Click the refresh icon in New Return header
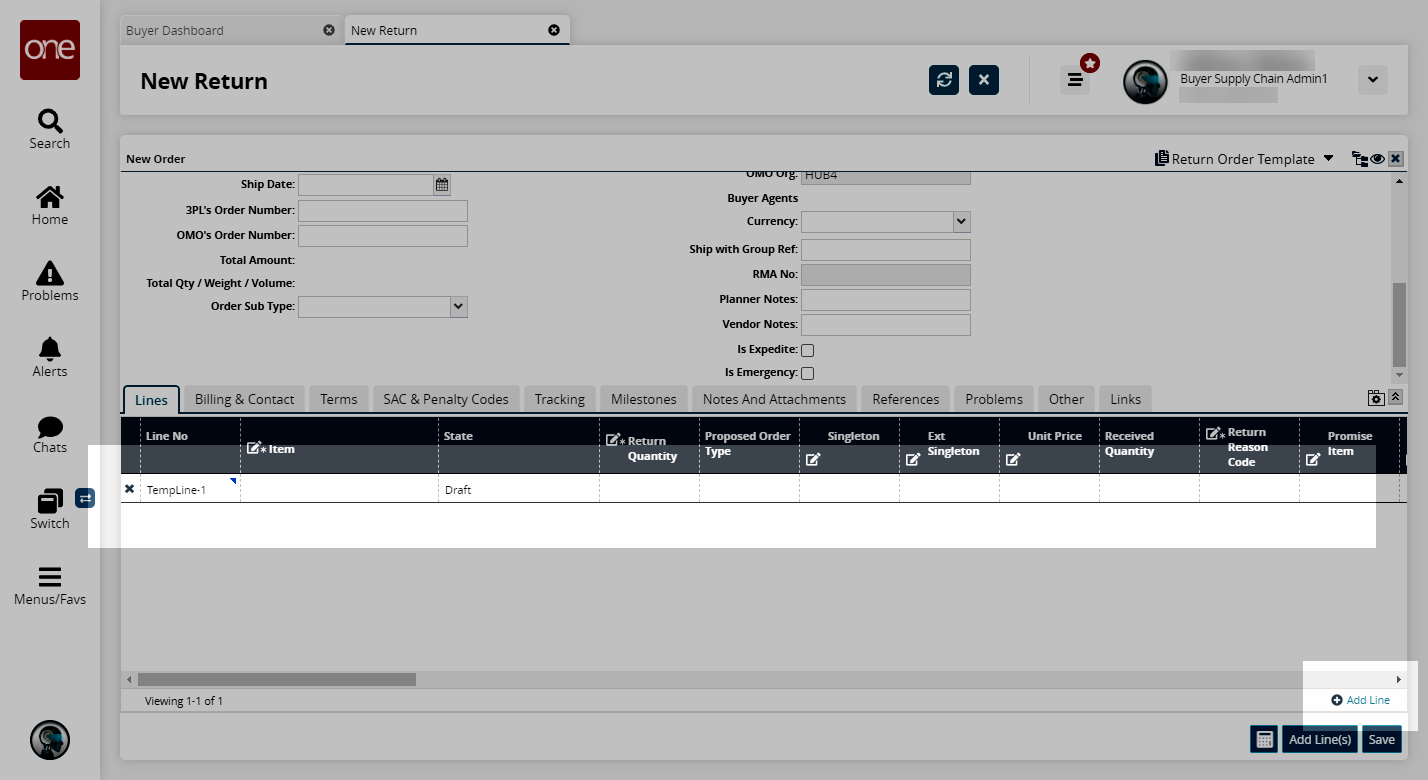 click(x=943, y=80)
